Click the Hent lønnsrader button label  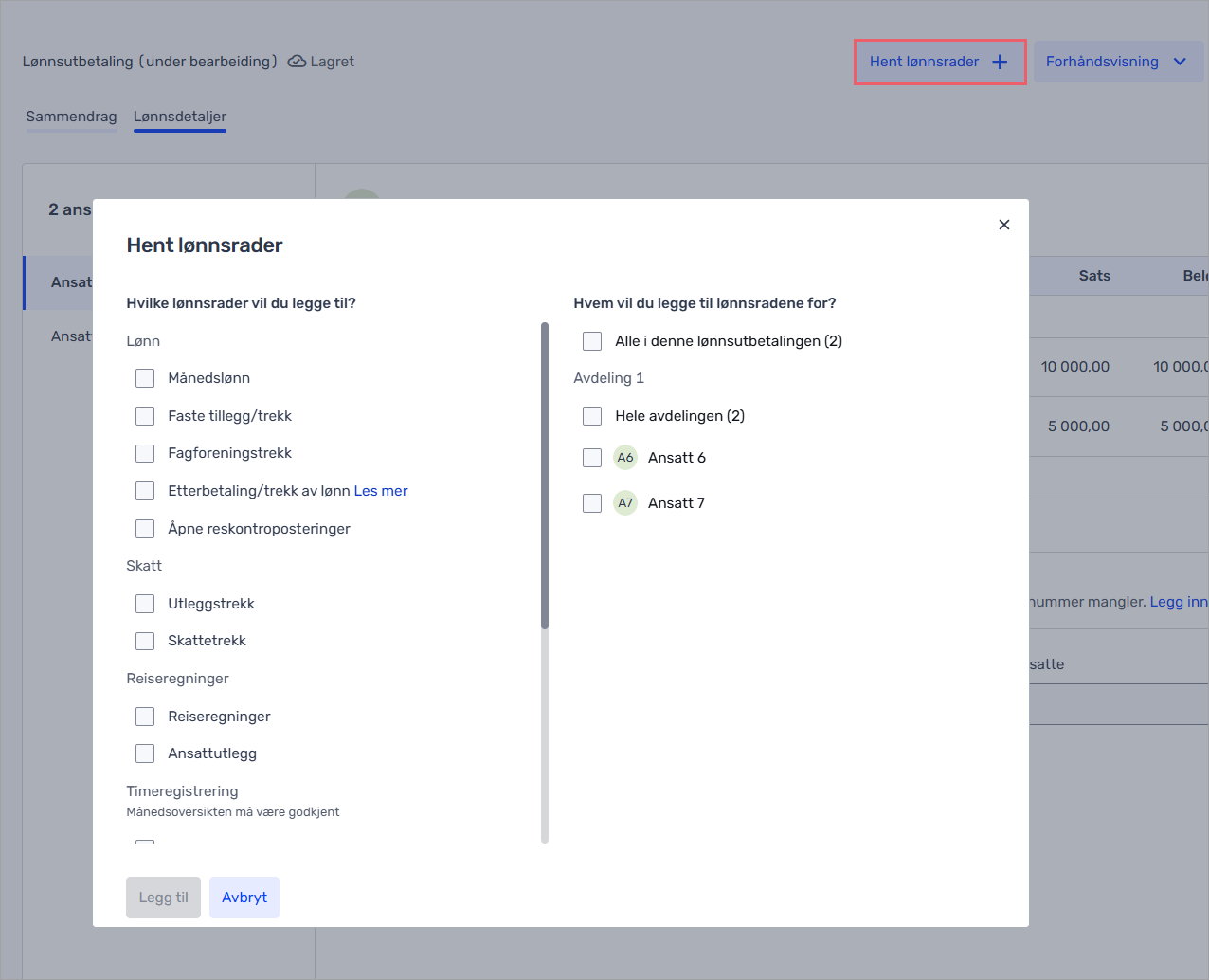coord(924,62)
